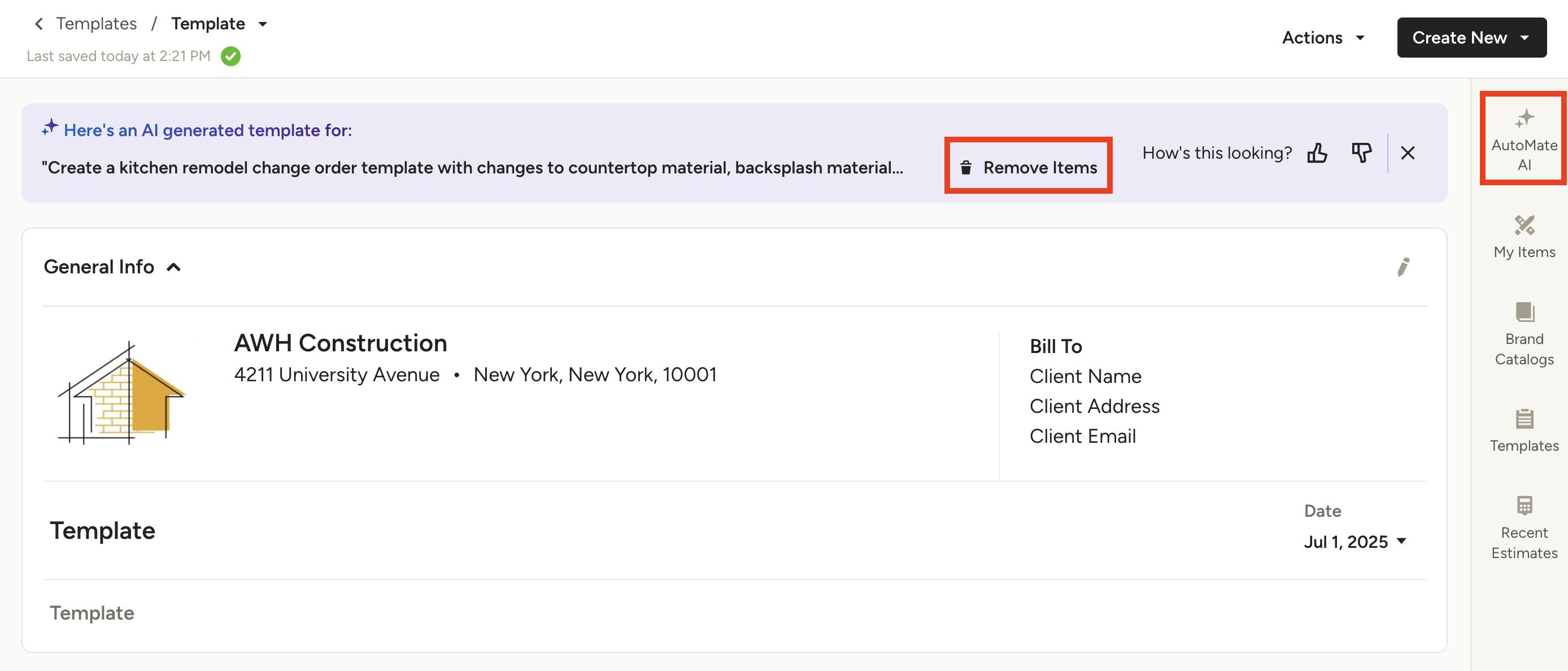Click the green saved checkmark icon
1568x671 pixels.
point(230,56)
